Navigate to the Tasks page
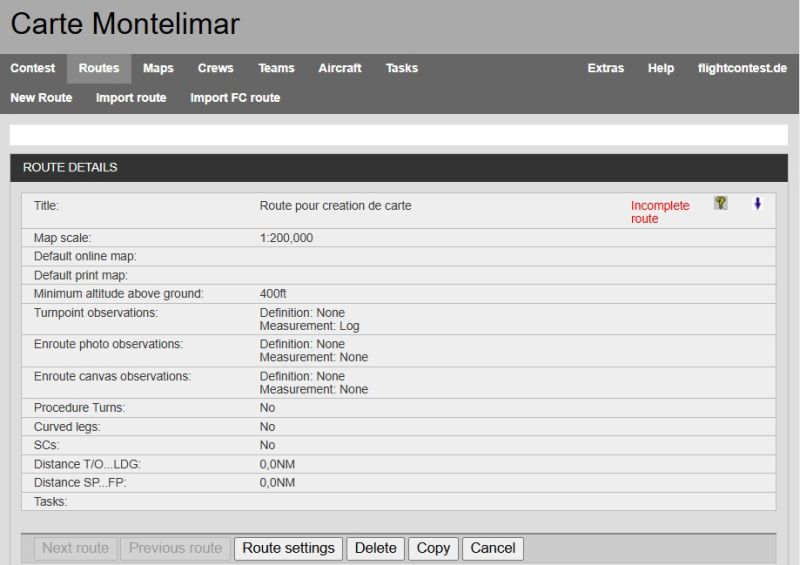The image size is (800, 565). 402,68
